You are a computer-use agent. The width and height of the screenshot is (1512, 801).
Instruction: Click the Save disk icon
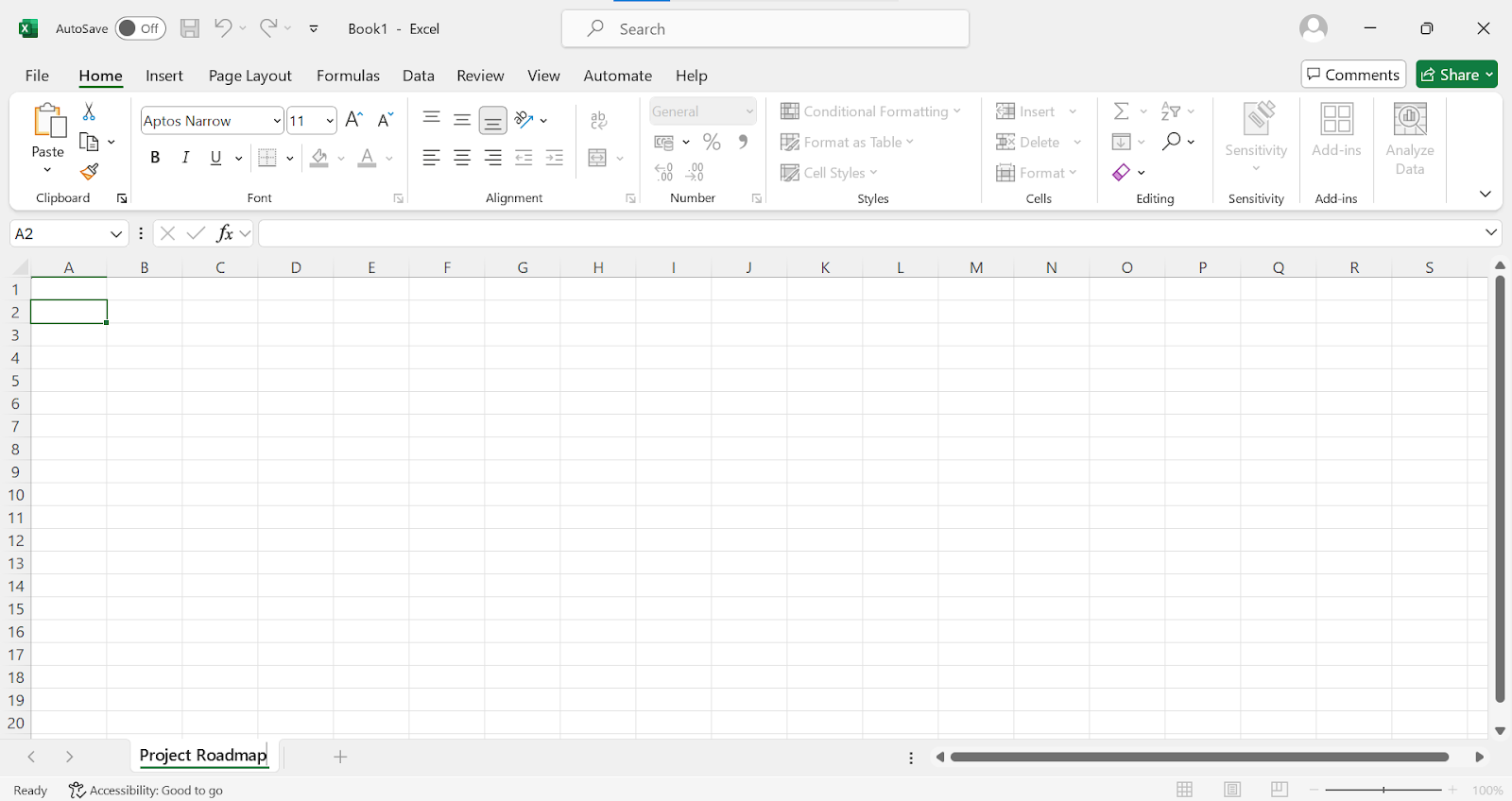click(x=190, y=28)
